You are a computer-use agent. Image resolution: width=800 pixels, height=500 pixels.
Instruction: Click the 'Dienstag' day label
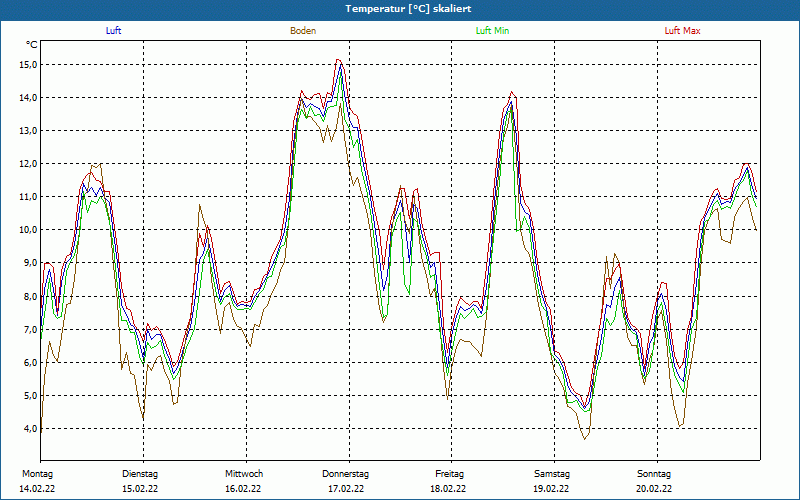point(140,474)
